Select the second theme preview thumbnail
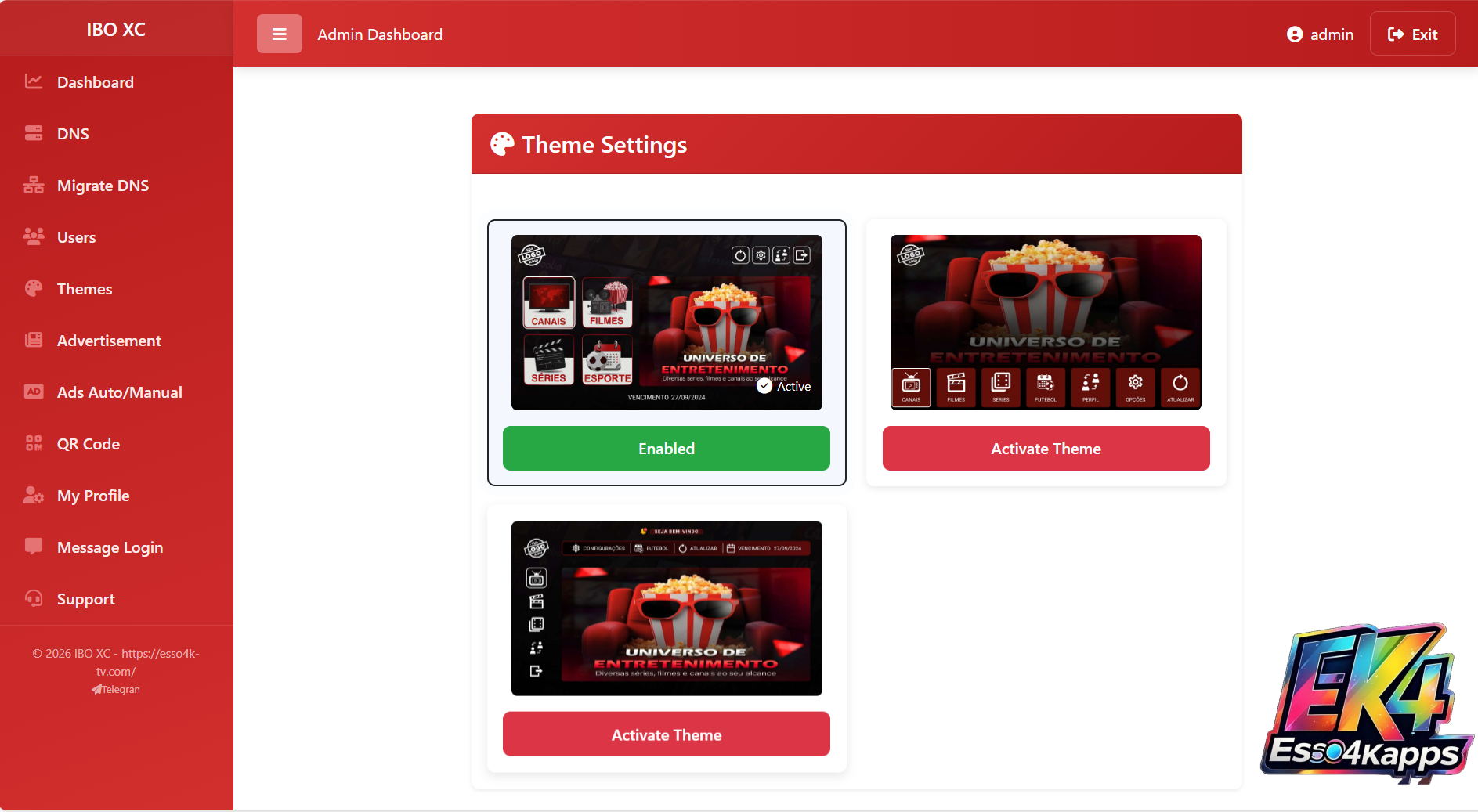Viewport: 1478px width, 812px height. 1046,322
